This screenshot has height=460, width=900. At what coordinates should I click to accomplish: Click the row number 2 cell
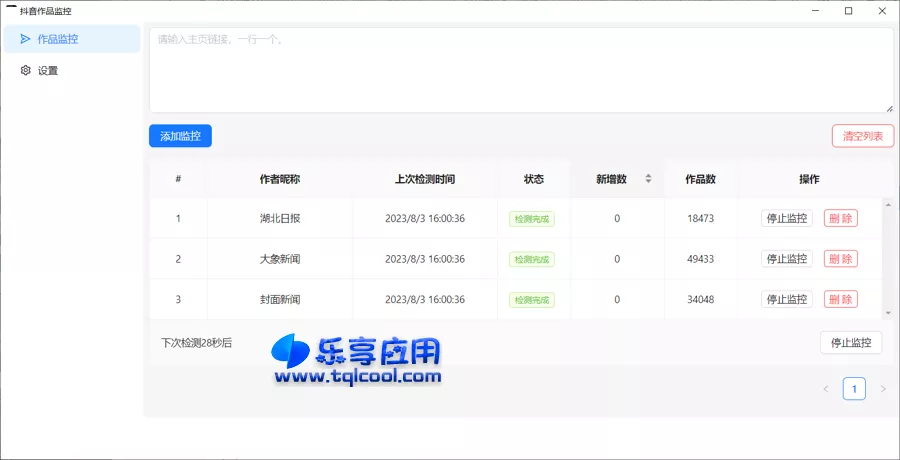pyautogui.click(x=178, y=259)
